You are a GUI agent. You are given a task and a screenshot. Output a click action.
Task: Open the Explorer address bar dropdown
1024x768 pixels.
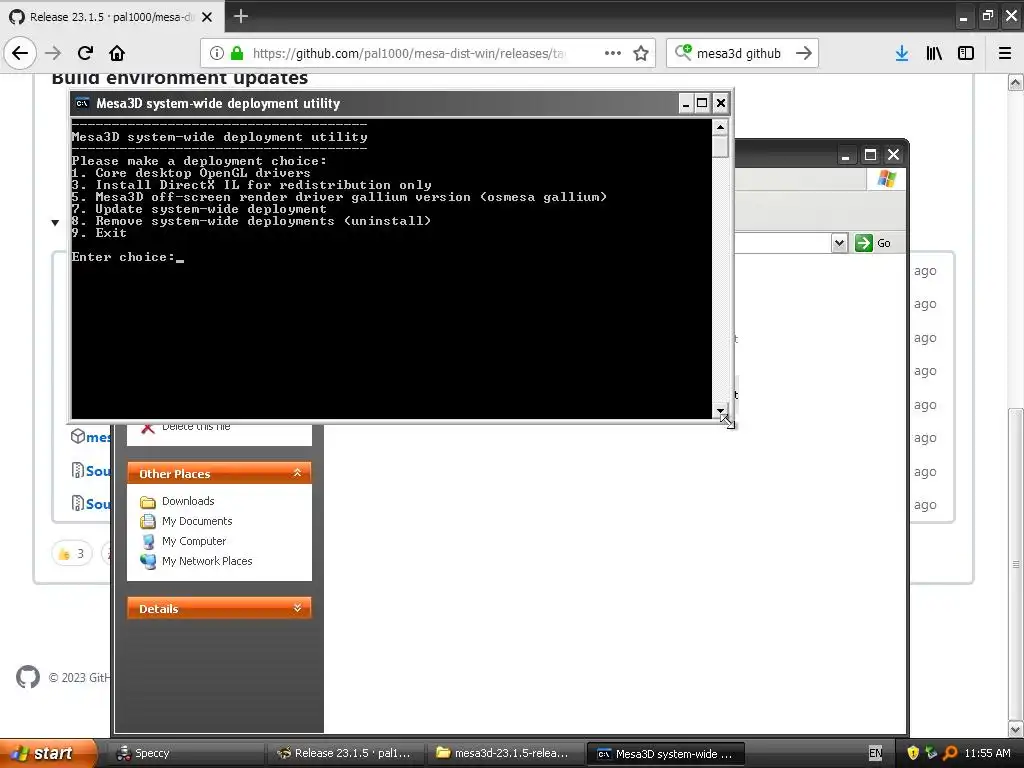click(x=839, y=244)
